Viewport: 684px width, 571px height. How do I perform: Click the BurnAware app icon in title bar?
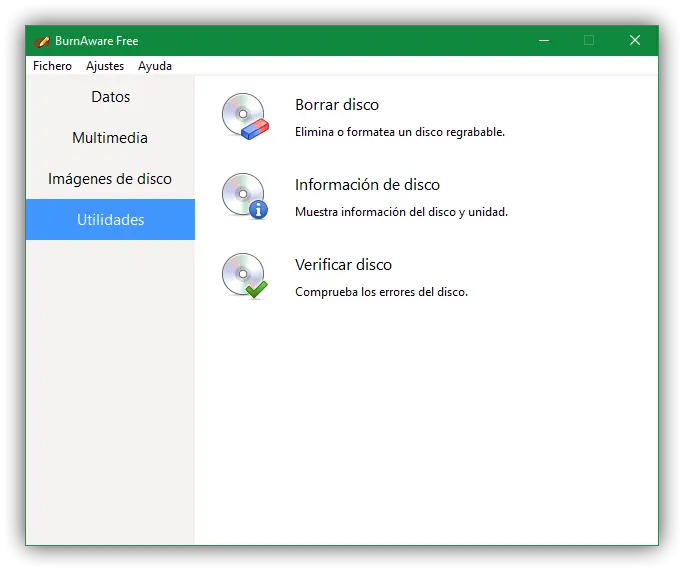(42, 41)
